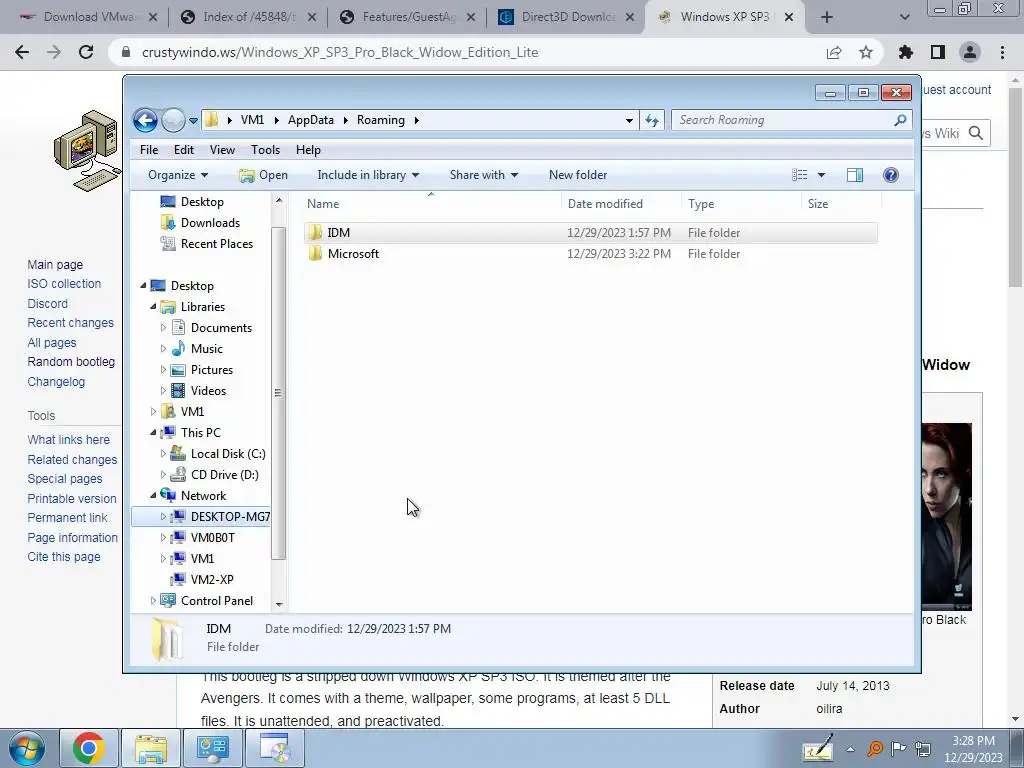Click Microsoft's date 12/29/2023 3:22 PM
The width and height of the screenshot is (1024, 768).
tap(618, 254)
